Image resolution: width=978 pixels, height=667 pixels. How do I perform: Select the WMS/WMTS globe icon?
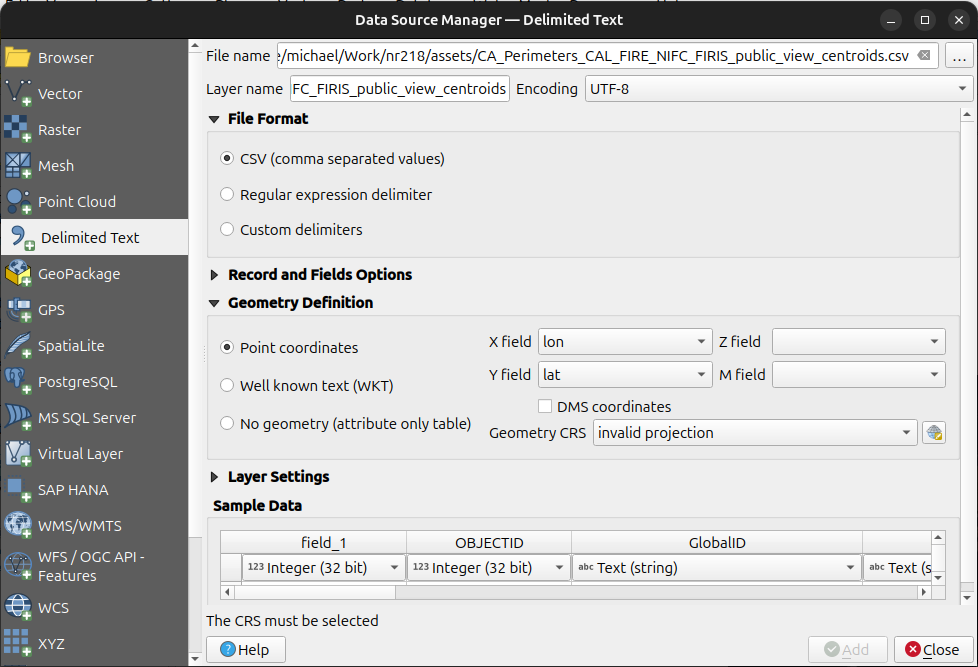(18, 526)
